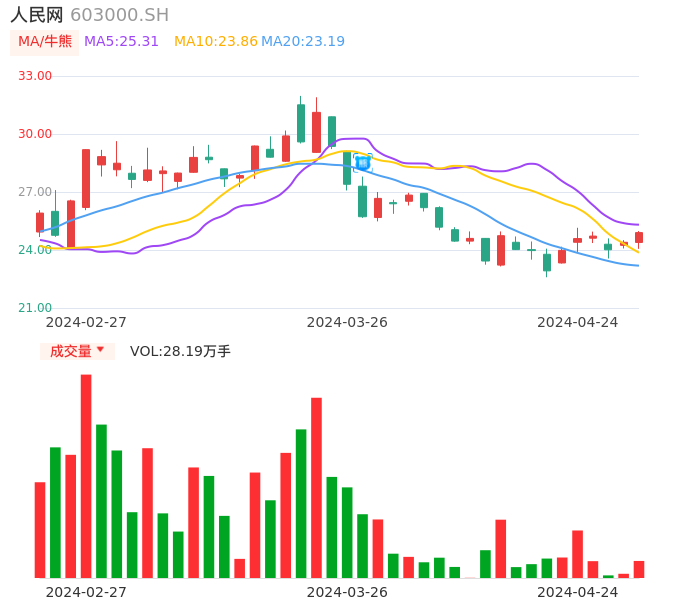Click the stock code 603000.SH
This screenshot has width=686, height=606.
pos(119,15)
